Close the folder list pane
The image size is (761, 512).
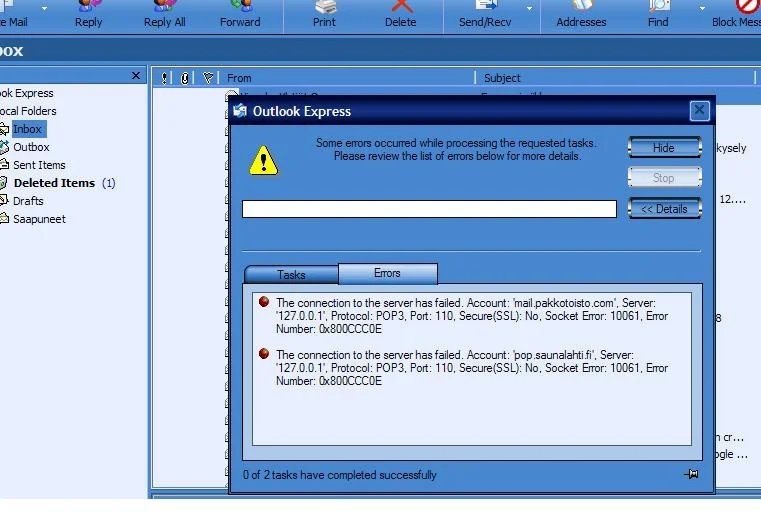pos(137,76)
